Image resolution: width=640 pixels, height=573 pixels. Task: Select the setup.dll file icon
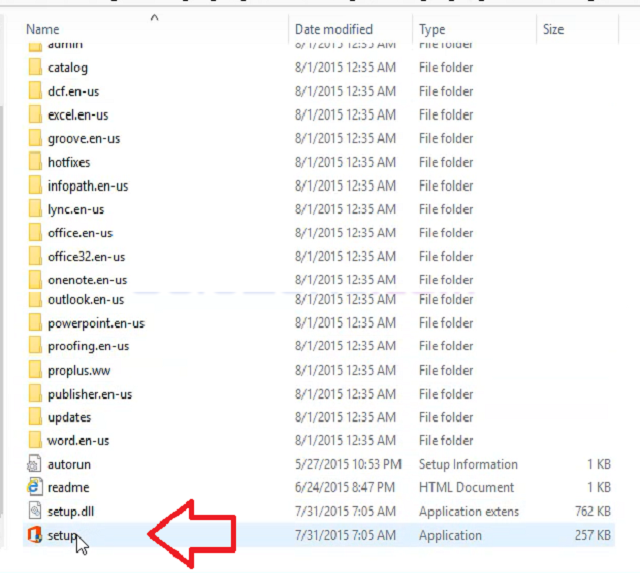click(x=34, y=511)
